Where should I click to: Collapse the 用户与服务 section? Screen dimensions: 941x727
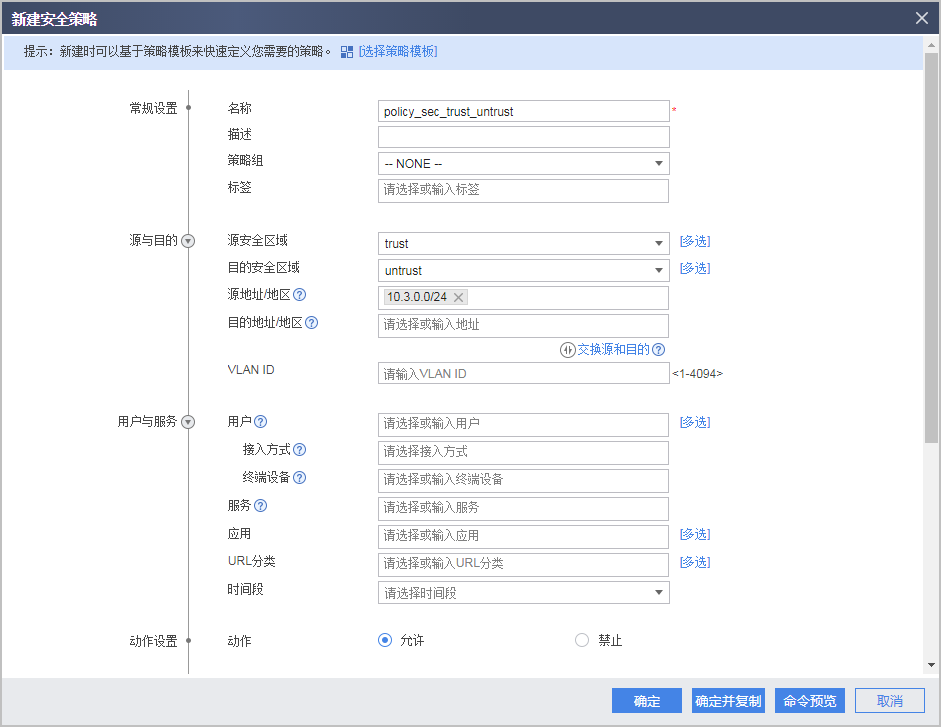click(x=189, y=421)
